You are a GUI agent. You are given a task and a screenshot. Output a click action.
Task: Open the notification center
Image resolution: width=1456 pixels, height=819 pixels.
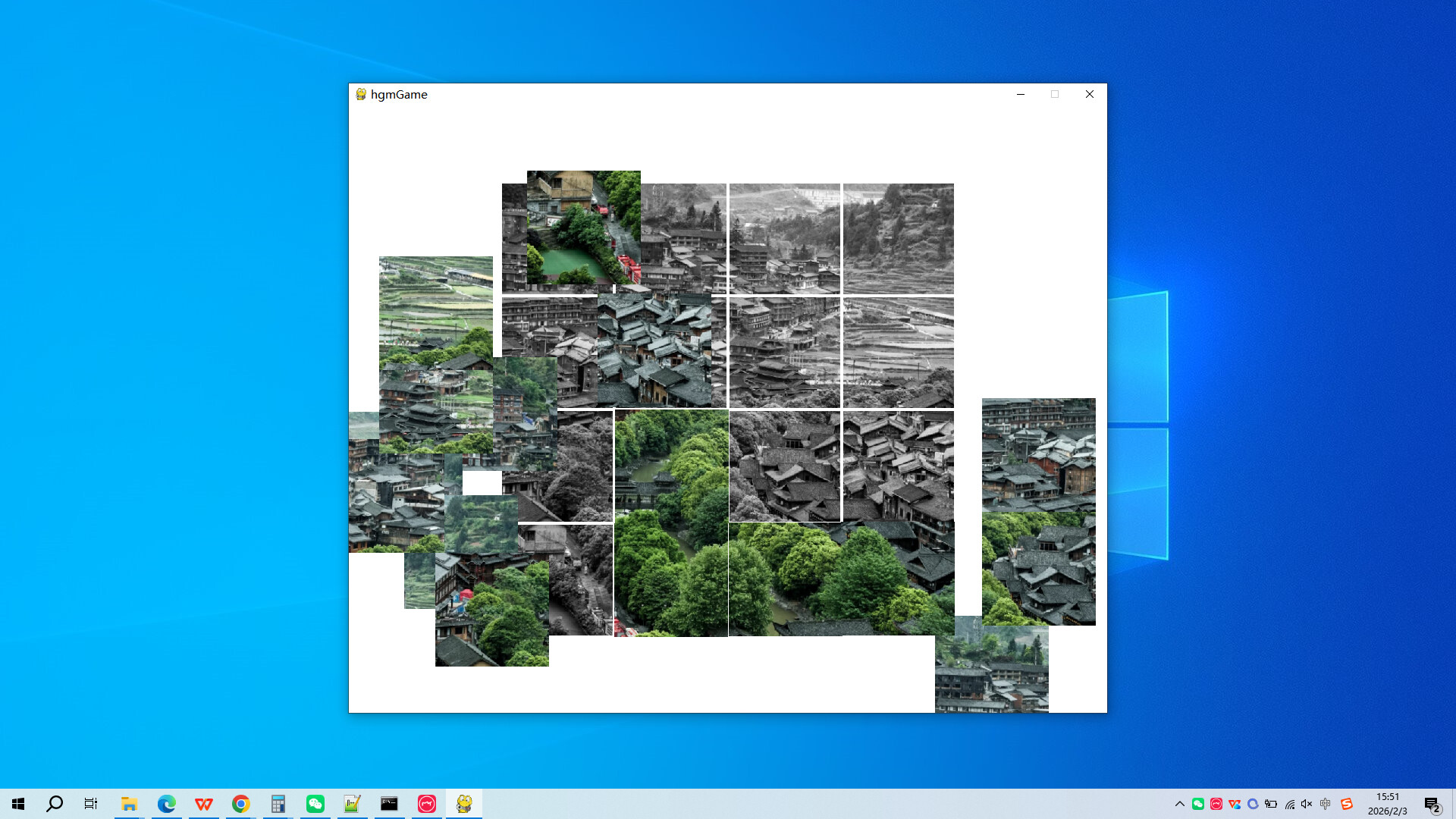pos(1433,803)
